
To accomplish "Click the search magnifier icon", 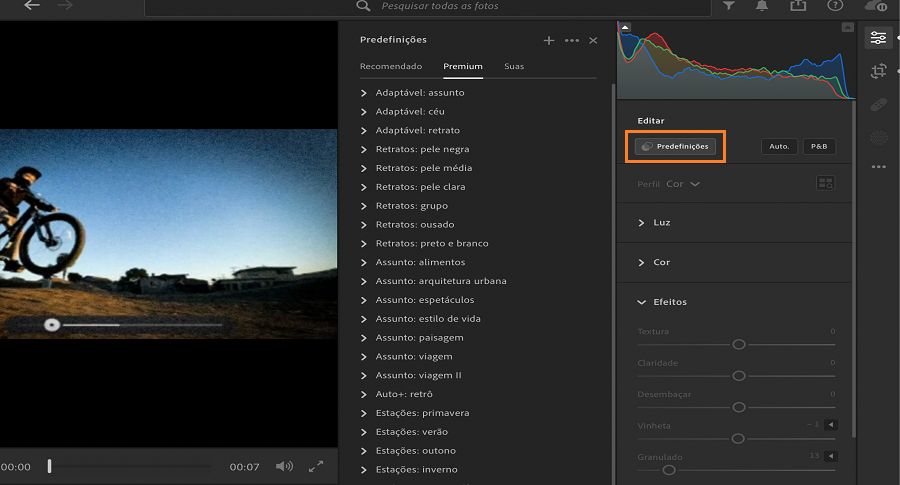I will (363, 6).
